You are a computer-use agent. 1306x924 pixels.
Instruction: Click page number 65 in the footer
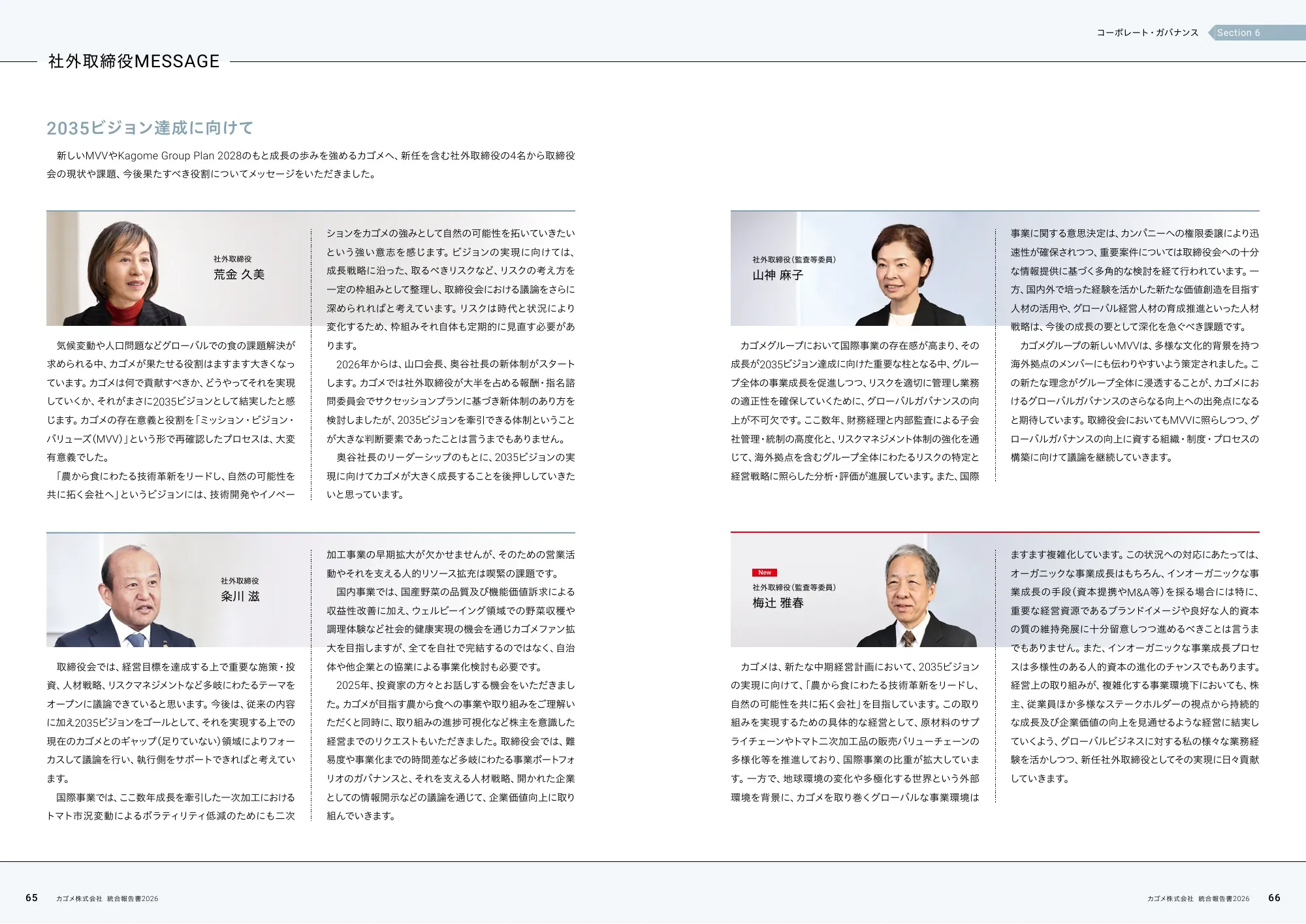point(31,898)
